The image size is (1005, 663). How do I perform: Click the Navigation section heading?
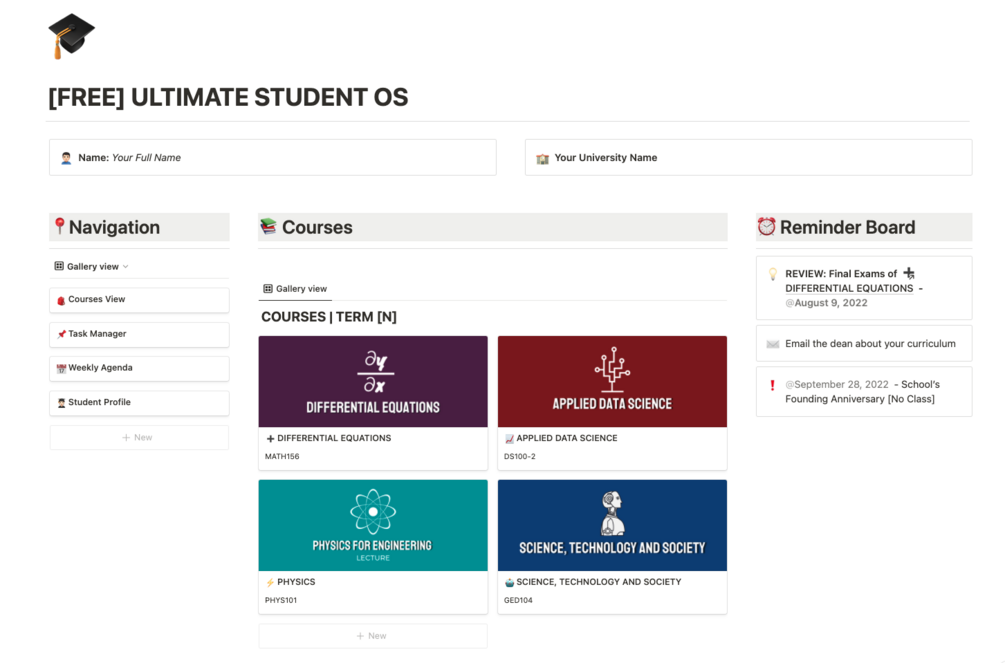click(x=114, y=227)
